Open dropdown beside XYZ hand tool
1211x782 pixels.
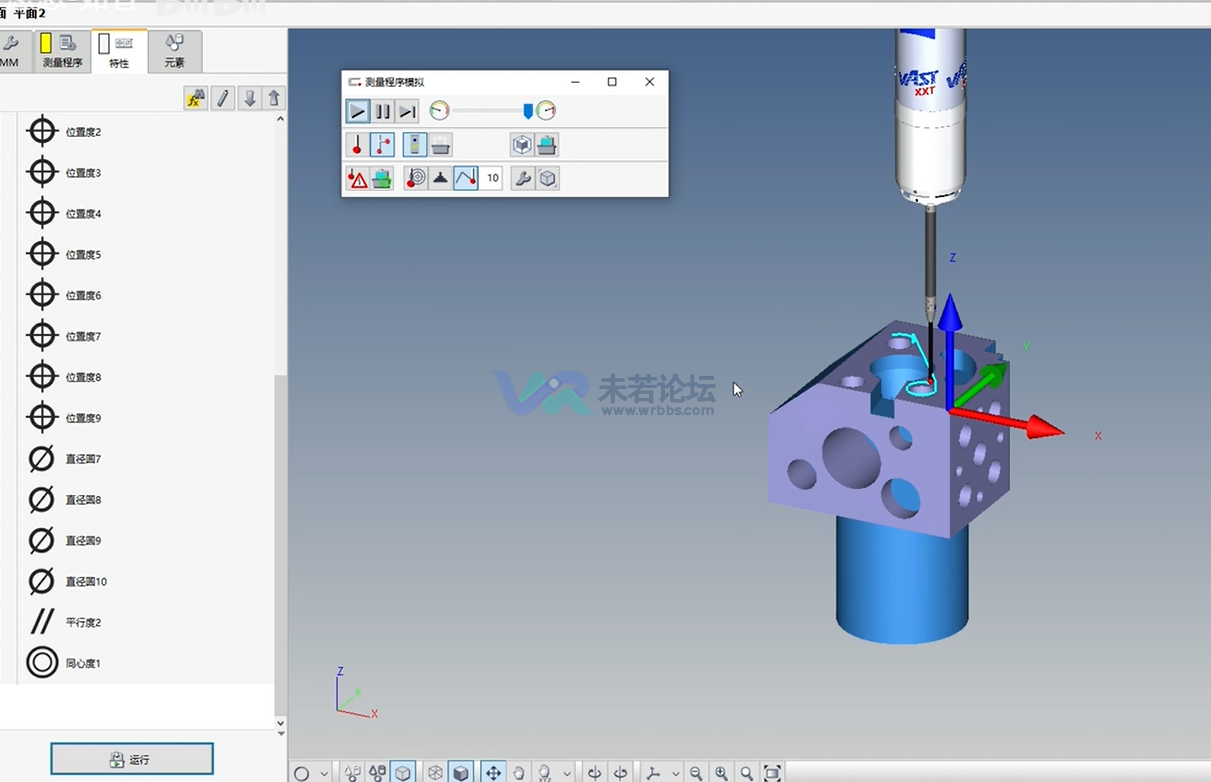click(x=567, y=773)
